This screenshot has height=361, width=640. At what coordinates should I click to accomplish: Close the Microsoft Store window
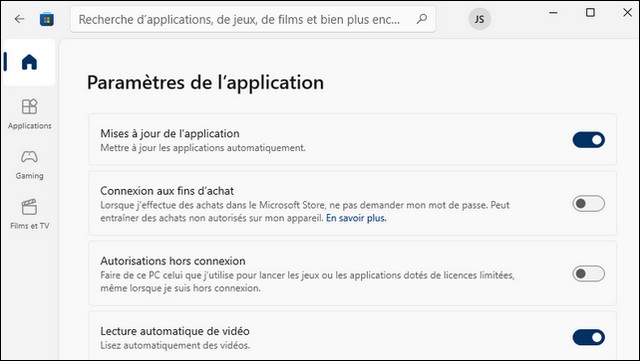[x=627, y=13]
